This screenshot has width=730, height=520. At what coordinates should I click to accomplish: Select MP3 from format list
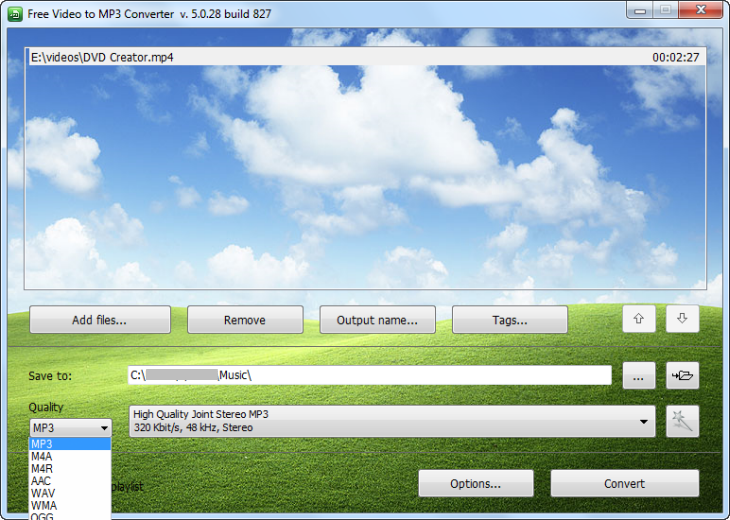click(x=70, y=444)
